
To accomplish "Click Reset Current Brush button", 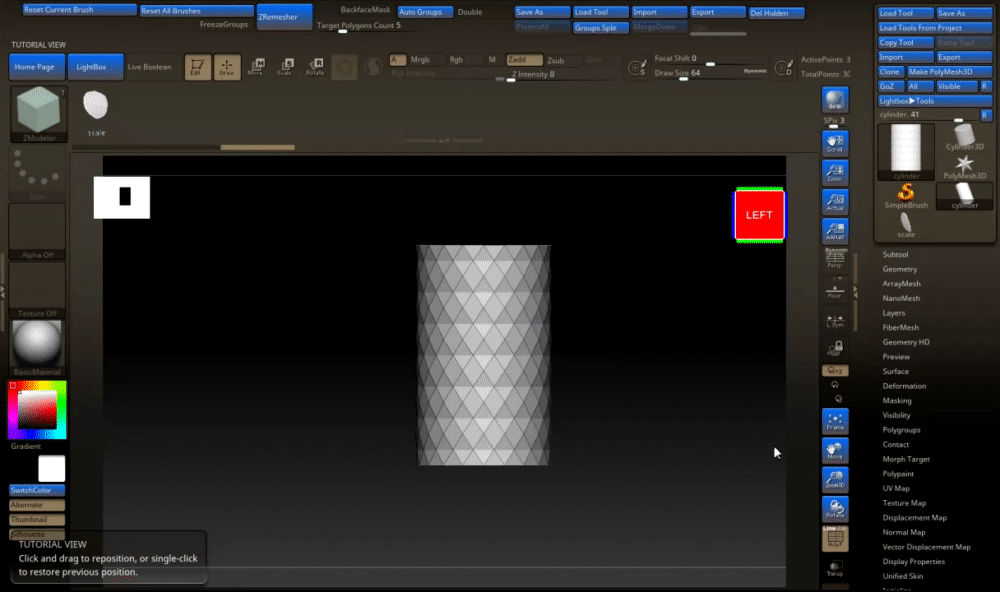I will [x=79, y=10].
